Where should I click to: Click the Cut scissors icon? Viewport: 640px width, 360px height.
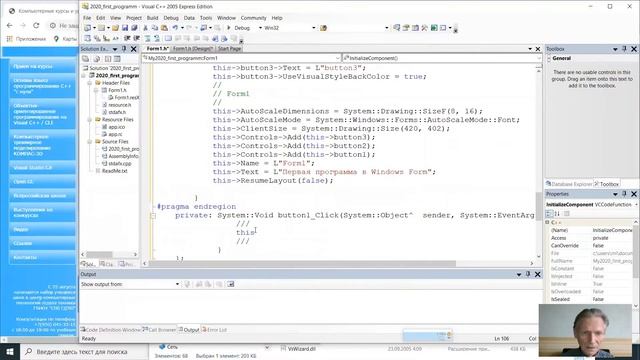coord(145,28)
